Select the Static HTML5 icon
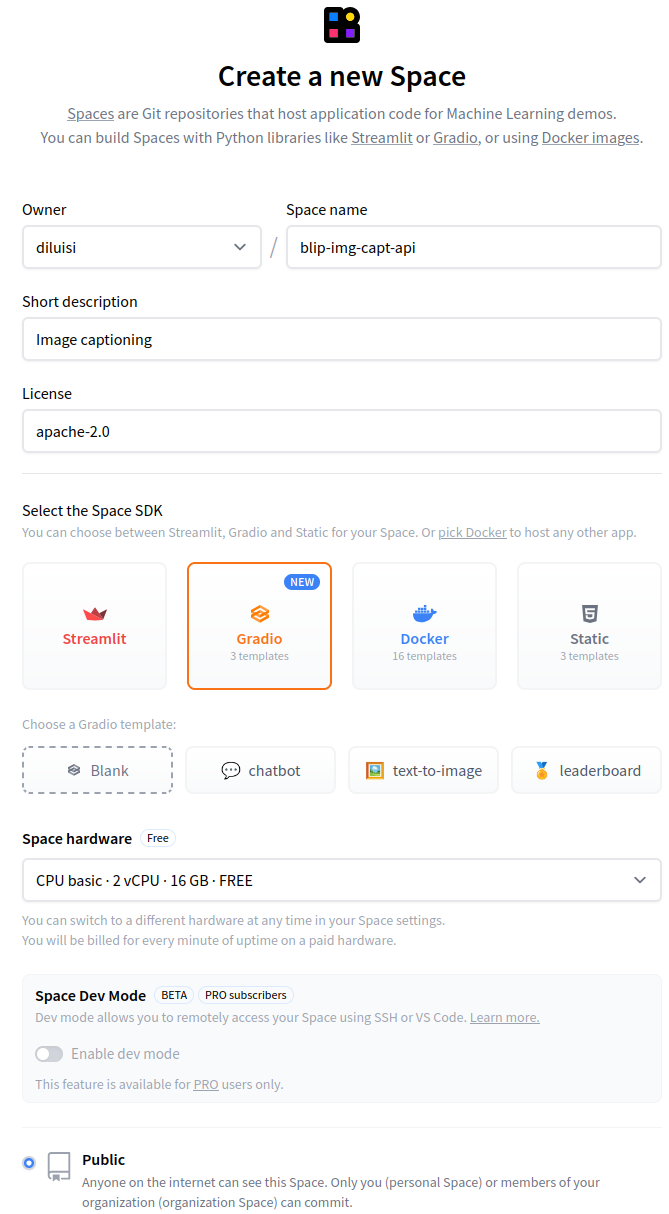 pos(590,614)
